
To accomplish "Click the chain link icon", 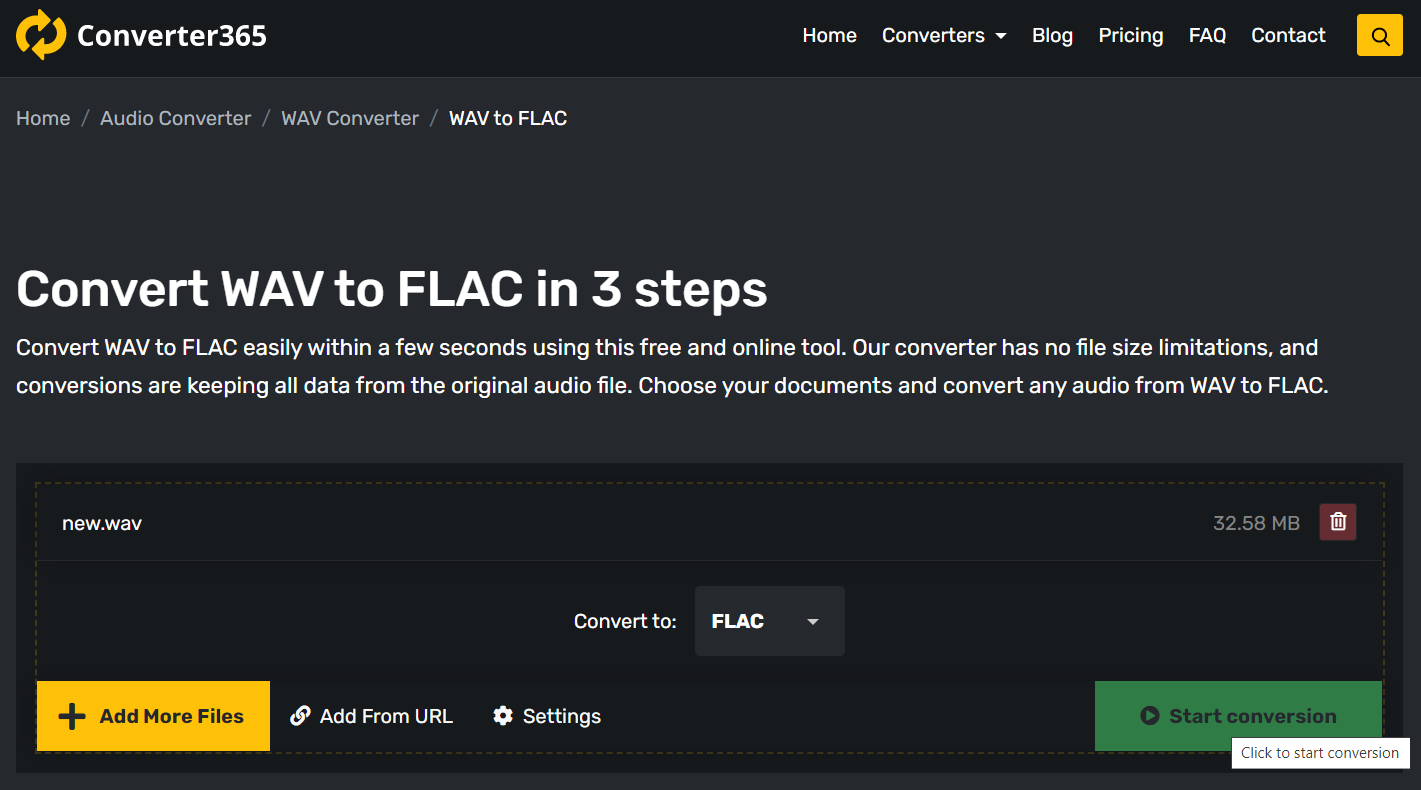I will [300, 716].
